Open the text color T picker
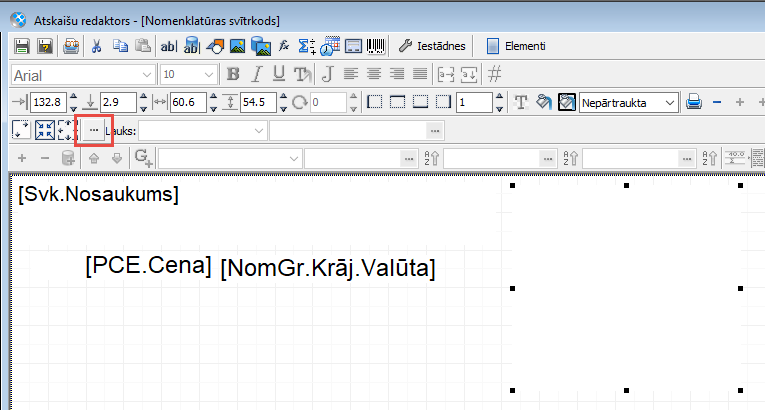The width and height of the screenshot is (765, 410). pyautogui.click(x=521, y=102)
